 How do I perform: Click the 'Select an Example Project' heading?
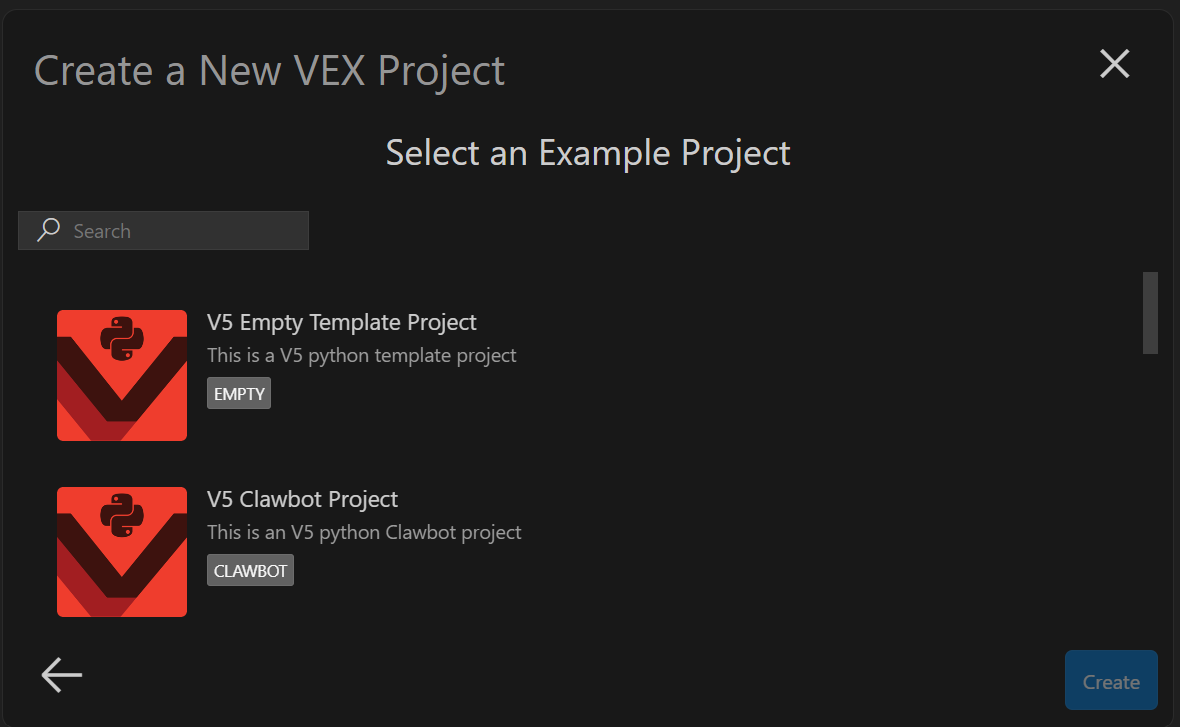coord(588,152)
